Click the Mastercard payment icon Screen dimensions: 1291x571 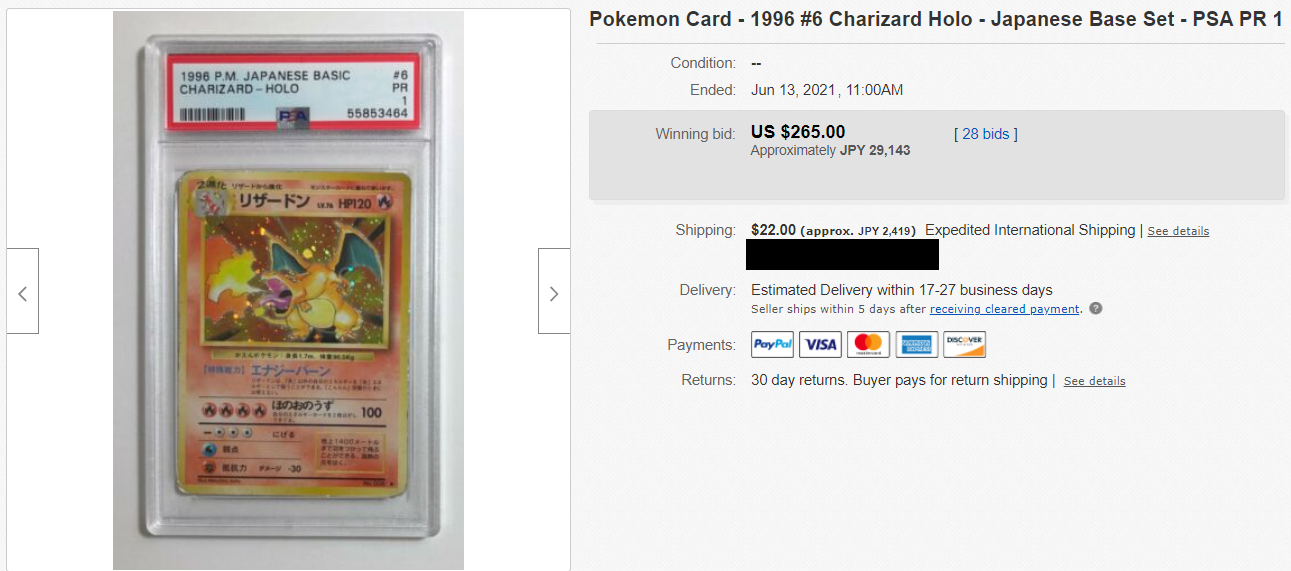(x=868, y=345)
